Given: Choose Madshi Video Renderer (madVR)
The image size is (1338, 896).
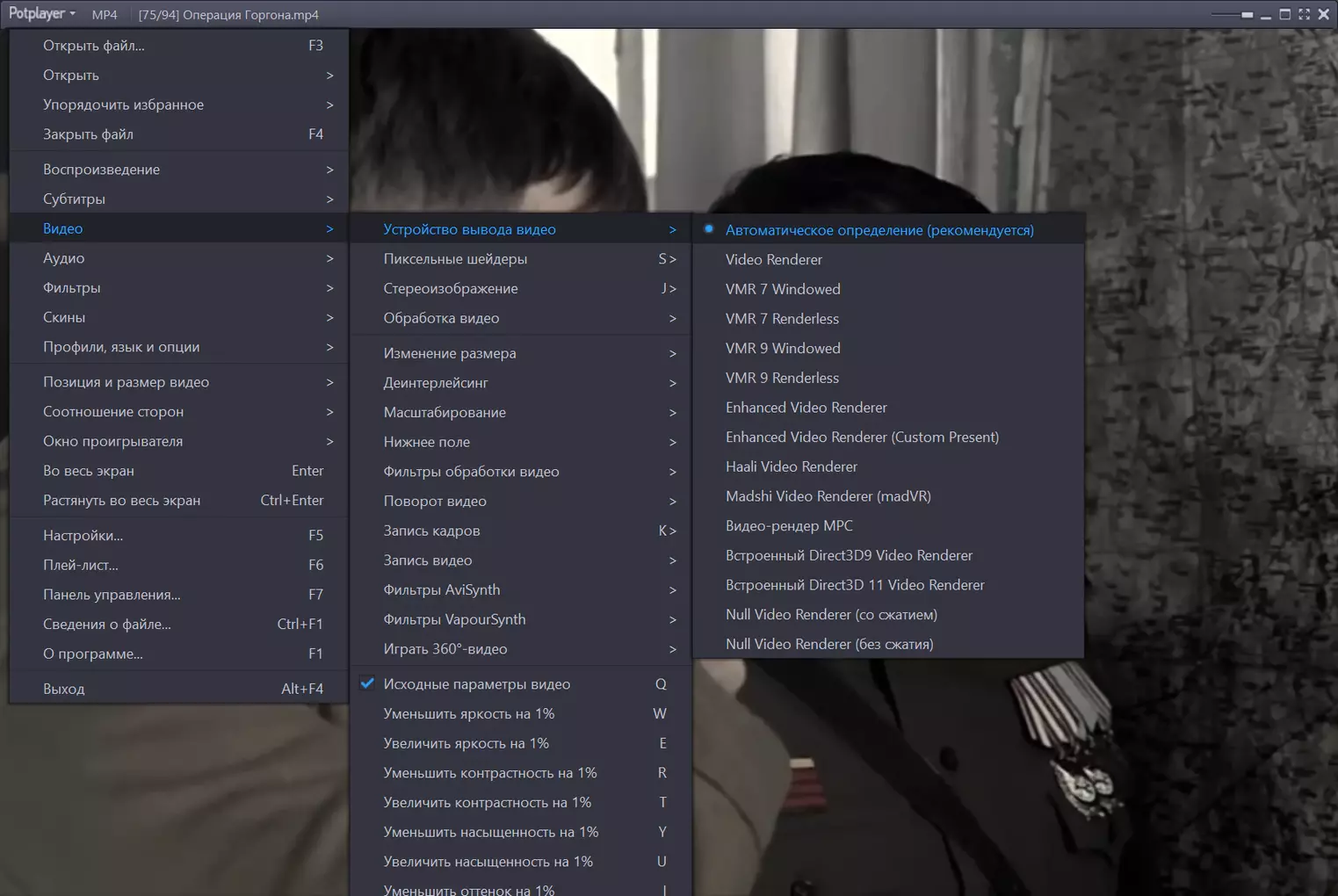Looking at the screenshot, I should [828, 496].
